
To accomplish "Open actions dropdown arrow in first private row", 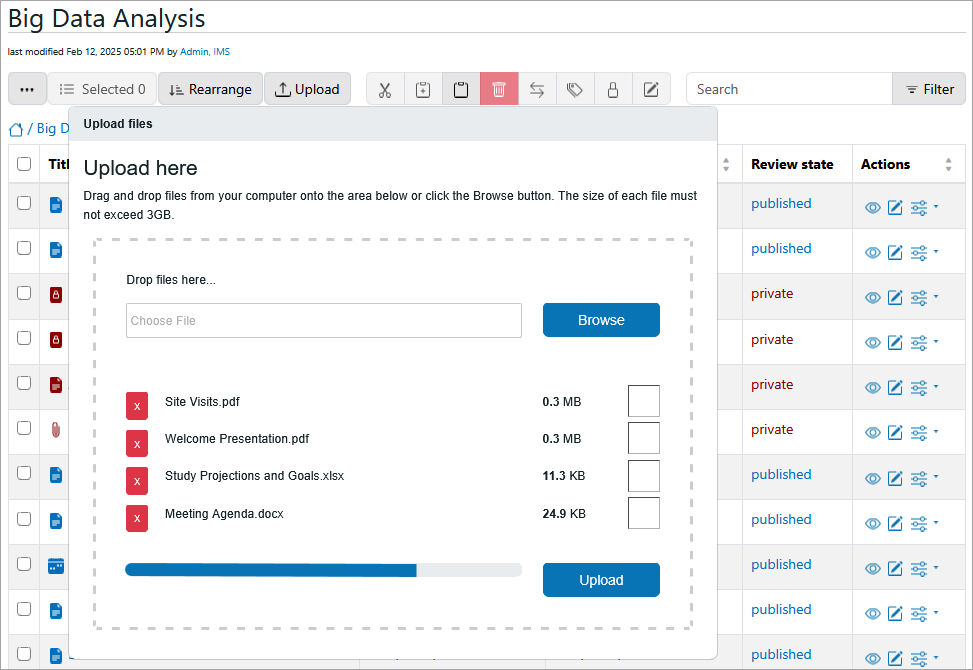I will pos(936,297).
